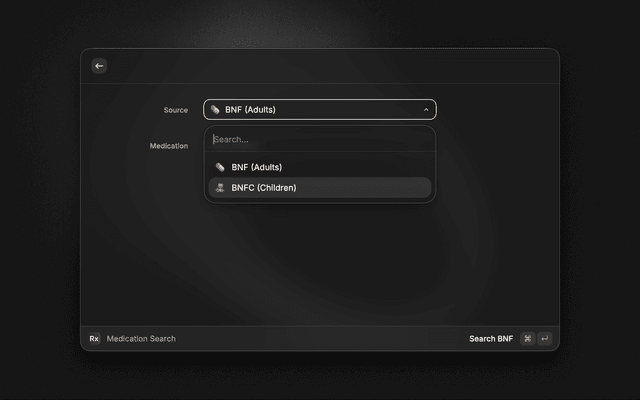Collapse the Source dropdown using its chevron
The height and width of the screenshot is (400, 640).
pyautogui.click(x=426, y=110)
